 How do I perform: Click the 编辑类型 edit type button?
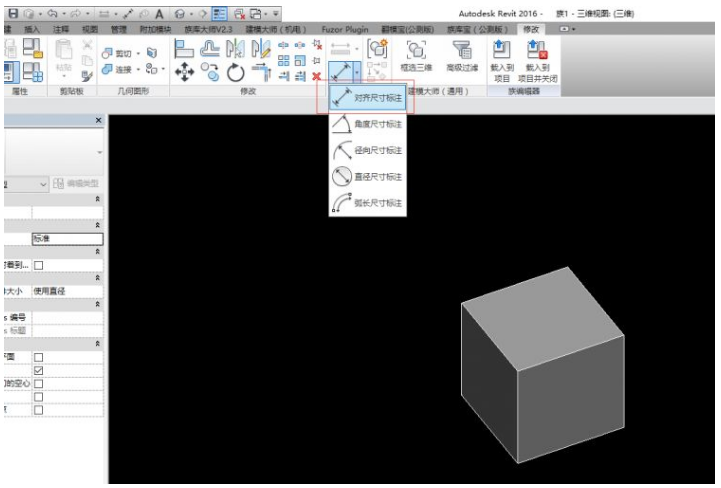point(78,183)
